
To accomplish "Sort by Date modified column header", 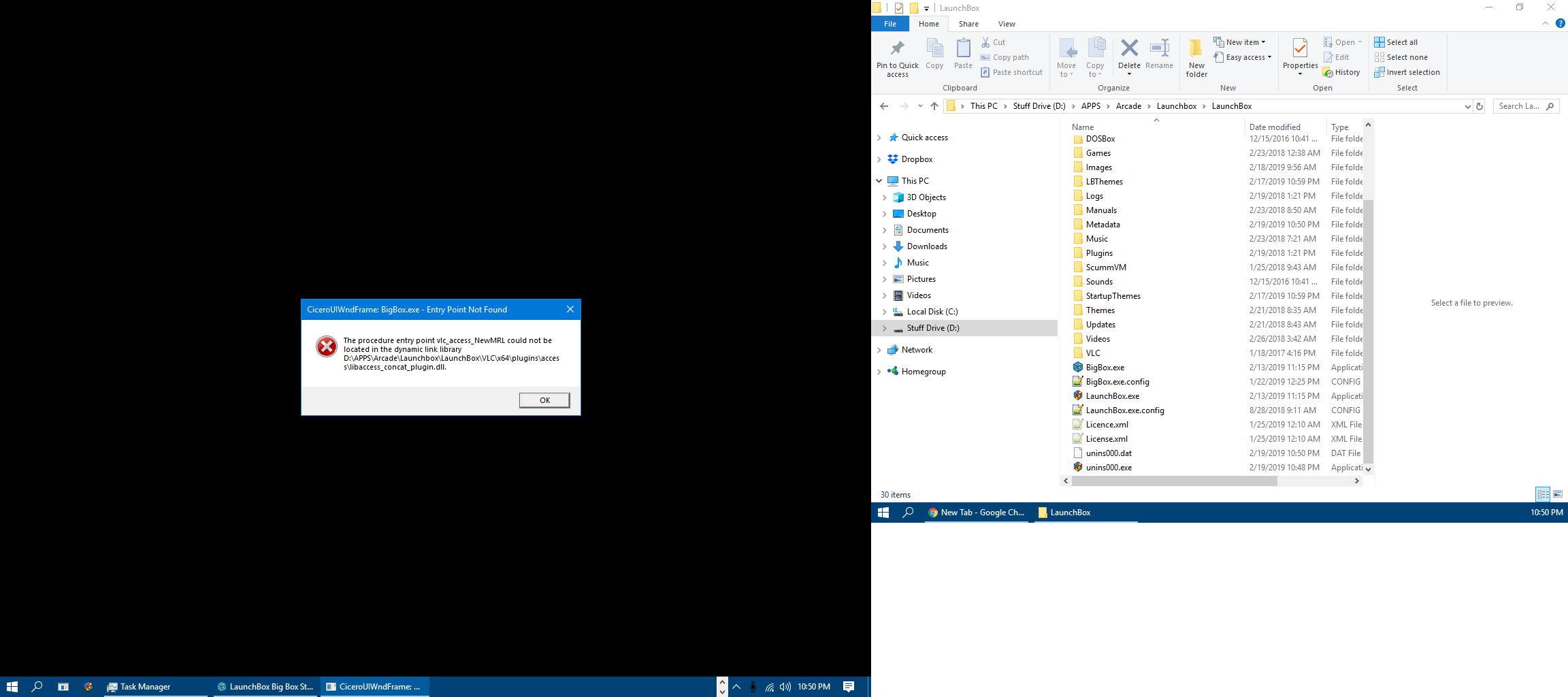I will coord(1274,127).
